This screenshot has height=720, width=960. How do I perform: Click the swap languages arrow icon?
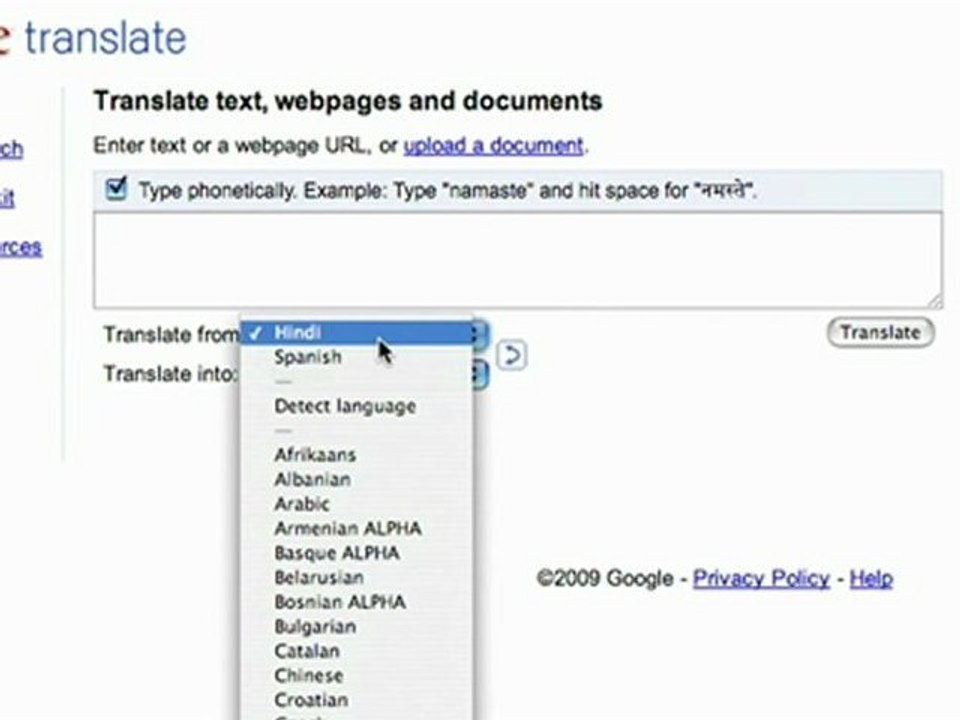[x=512, y=355]
